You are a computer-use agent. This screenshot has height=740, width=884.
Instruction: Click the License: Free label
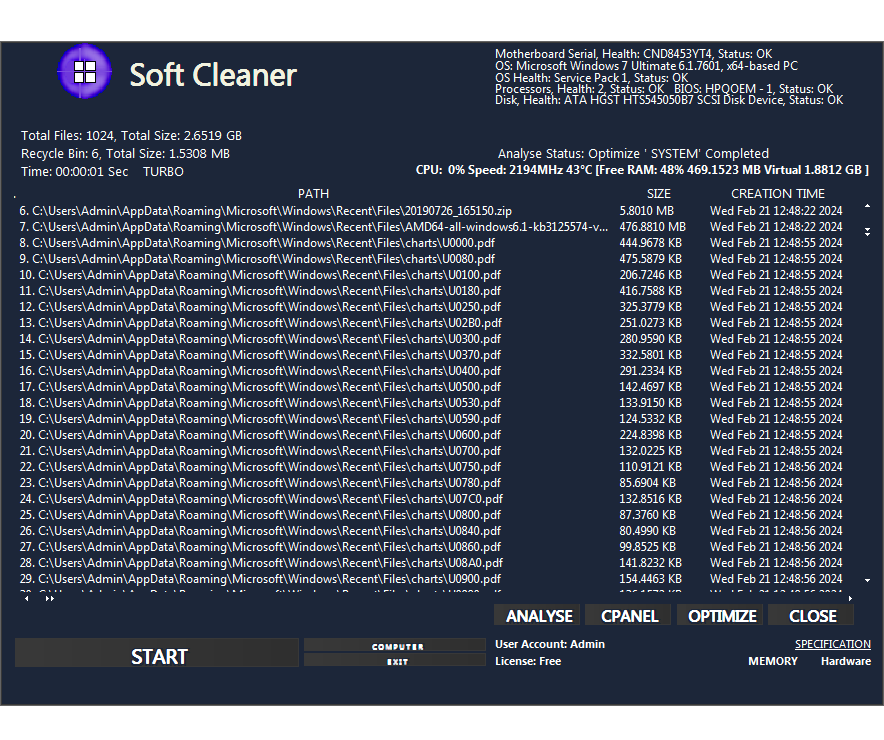(528, 661)
